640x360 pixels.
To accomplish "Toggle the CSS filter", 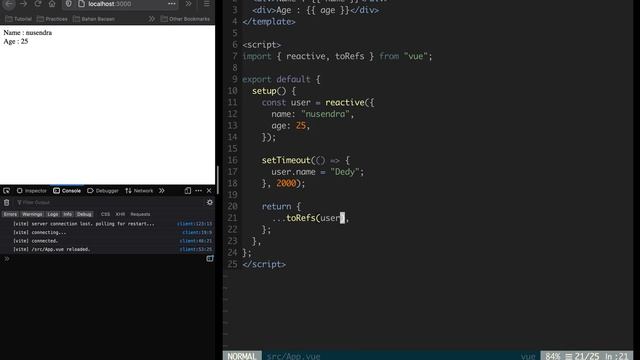I will tap(105, 214).
